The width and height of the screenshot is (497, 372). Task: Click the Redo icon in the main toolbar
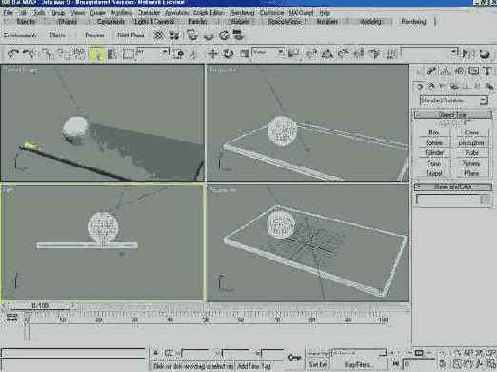pyautogui.click(x=29, y=53)
